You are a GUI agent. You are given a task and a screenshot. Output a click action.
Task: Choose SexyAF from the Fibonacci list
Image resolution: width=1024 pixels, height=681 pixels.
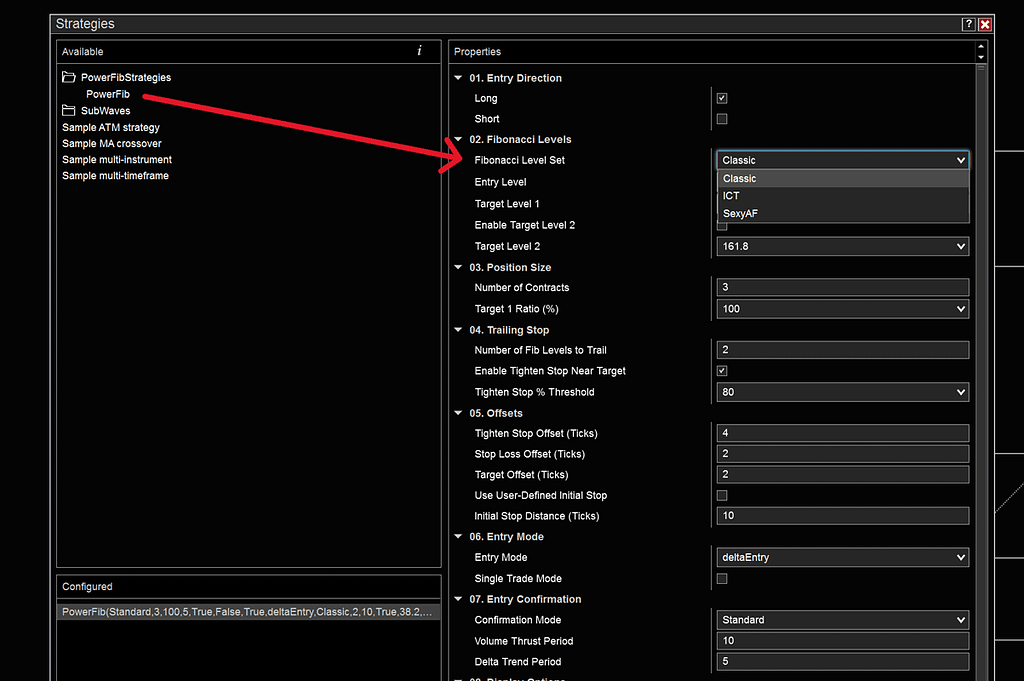(x=740, y=213)
